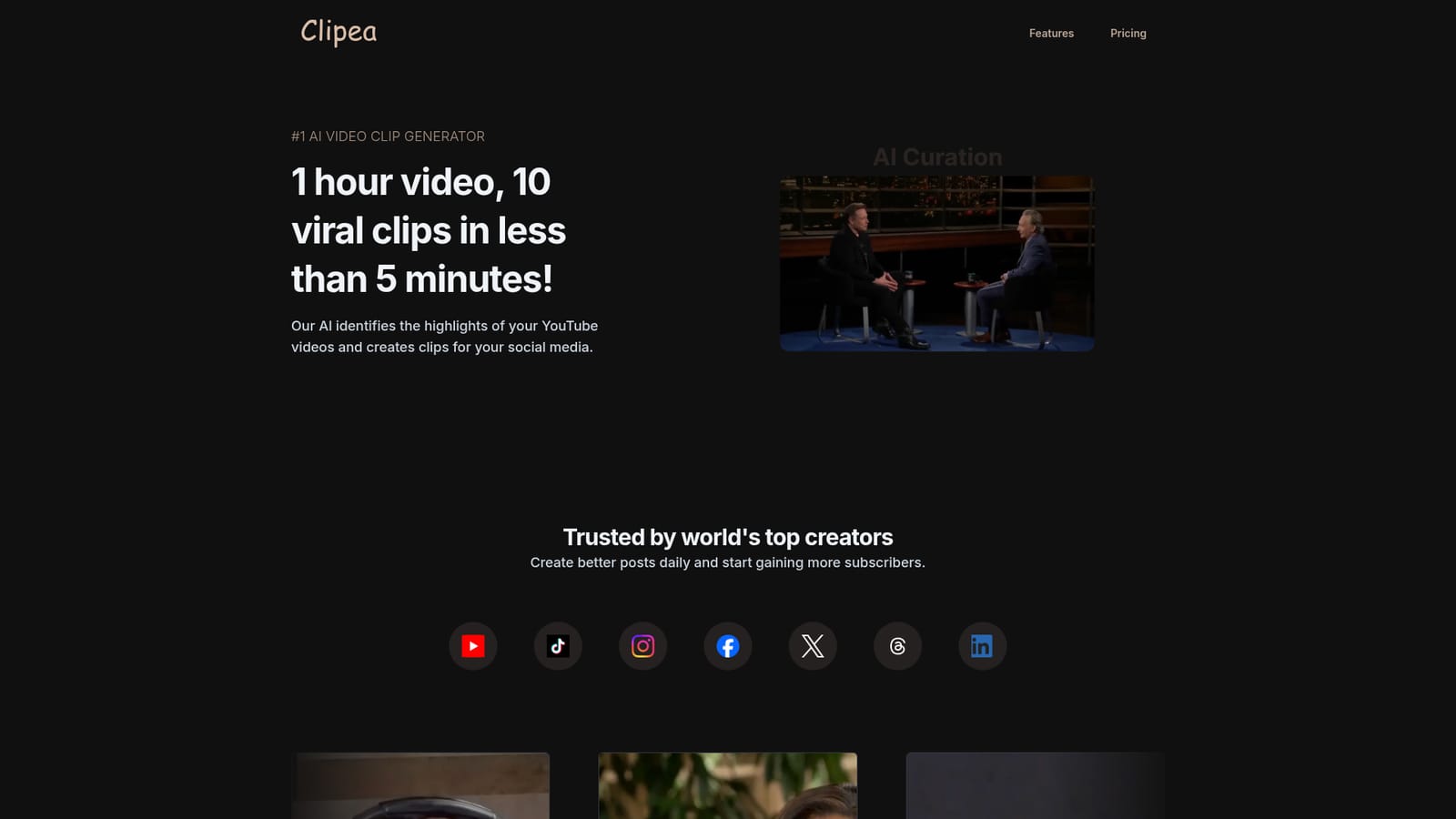Click the Facebook icon
The image size is (1456, 819).
coord(728,646)
